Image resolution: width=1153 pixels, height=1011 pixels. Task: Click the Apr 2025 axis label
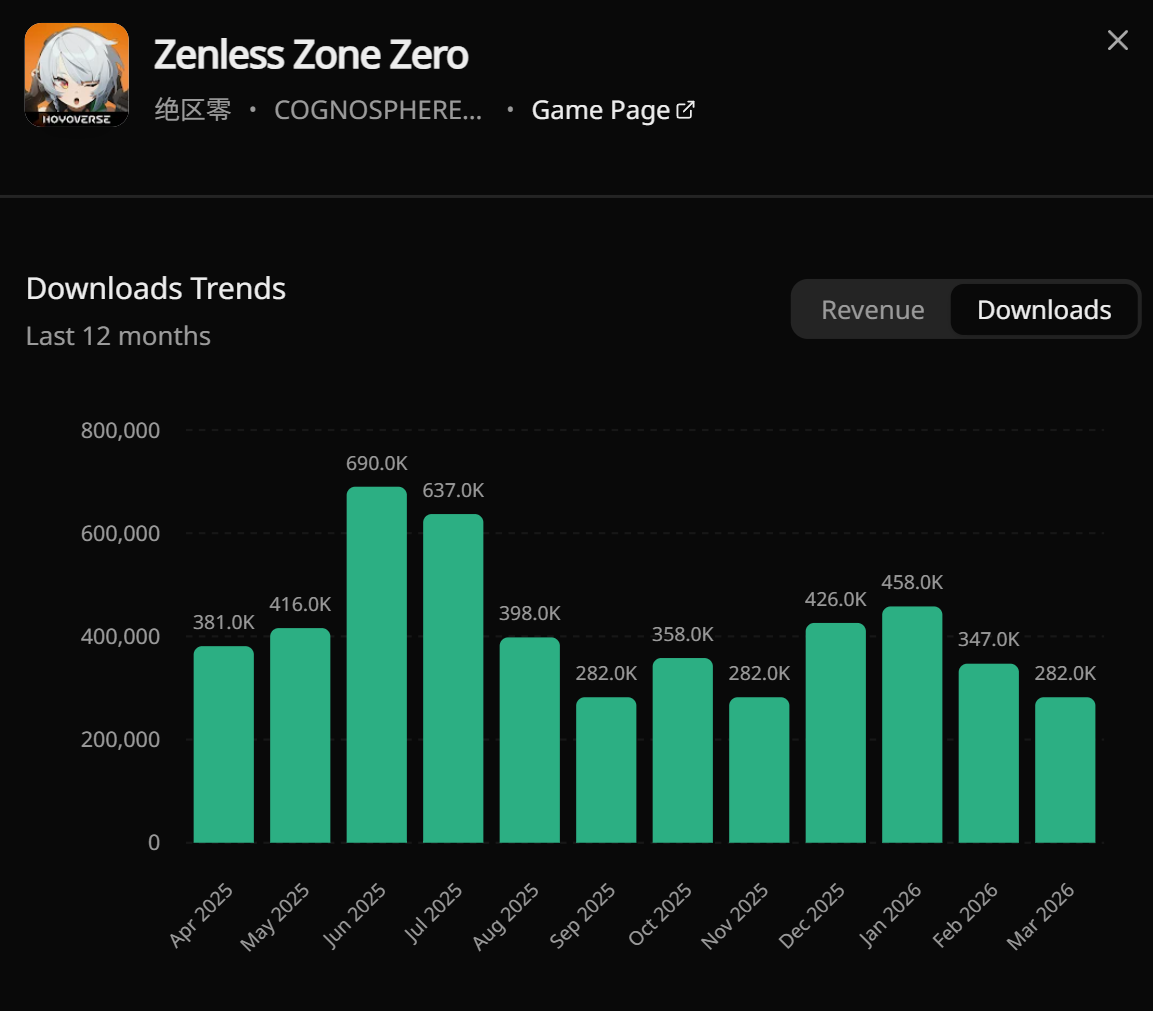point(201,915)
